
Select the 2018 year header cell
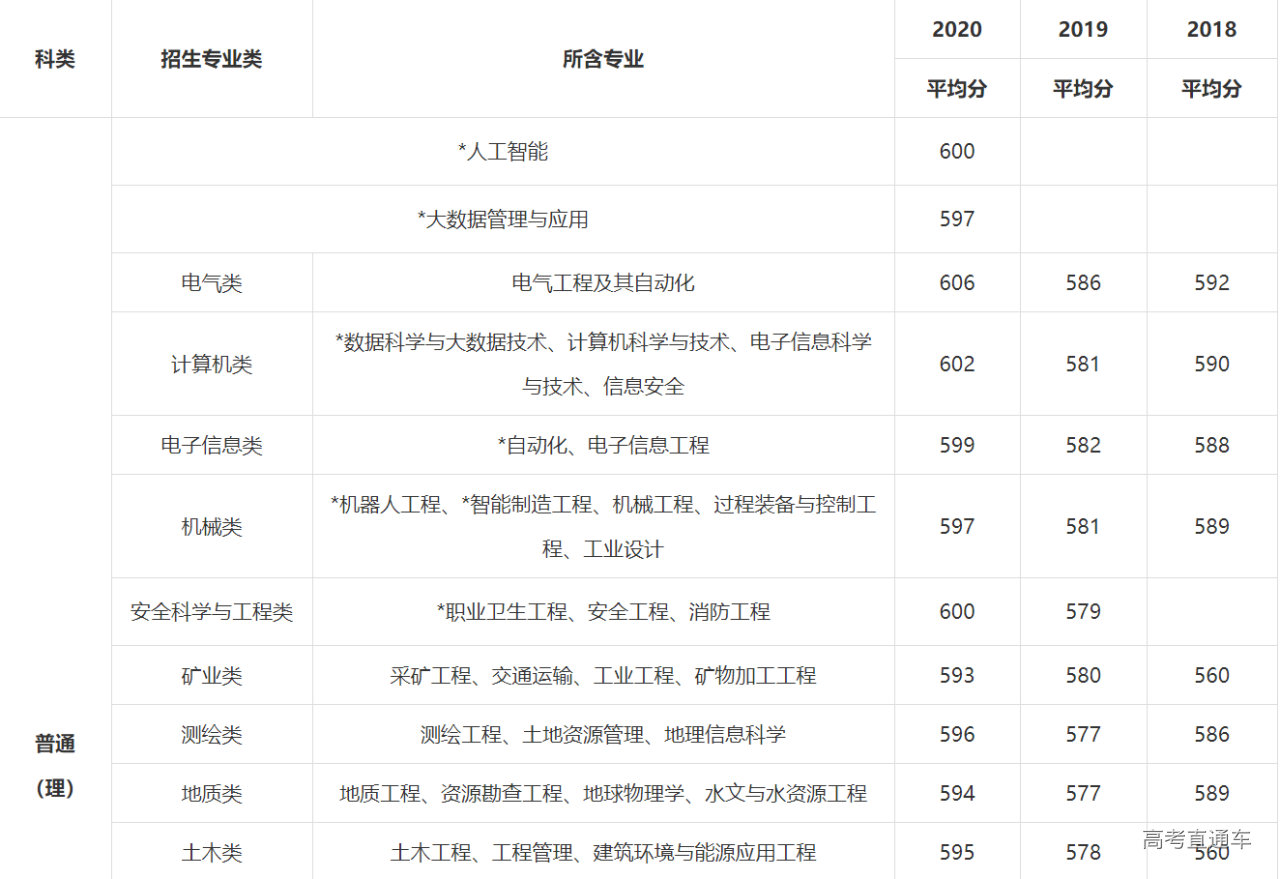[x=1212, y=30]
